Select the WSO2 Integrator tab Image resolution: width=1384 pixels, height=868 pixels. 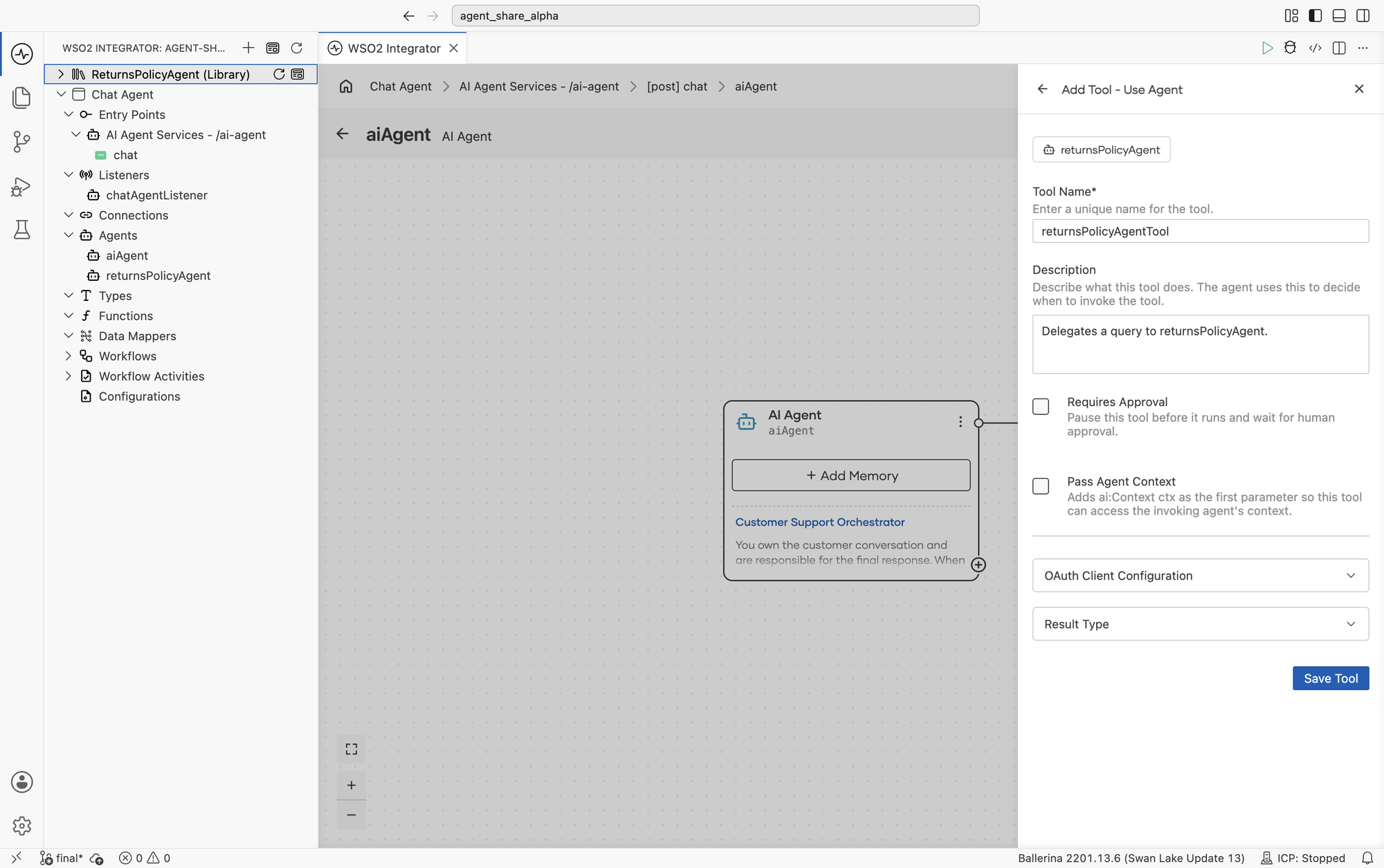pyautogui.click(x=394, y=48)
